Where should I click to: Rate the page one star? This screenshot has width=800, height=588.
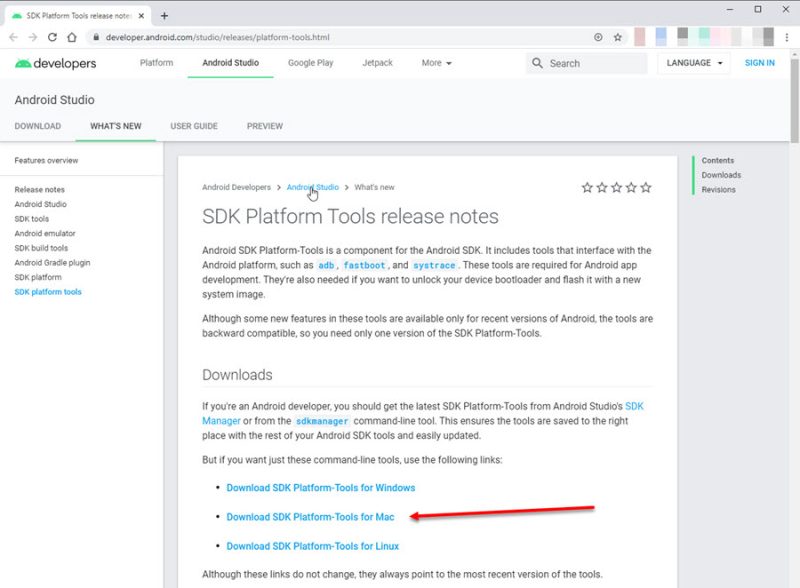[x=587, y=187]
